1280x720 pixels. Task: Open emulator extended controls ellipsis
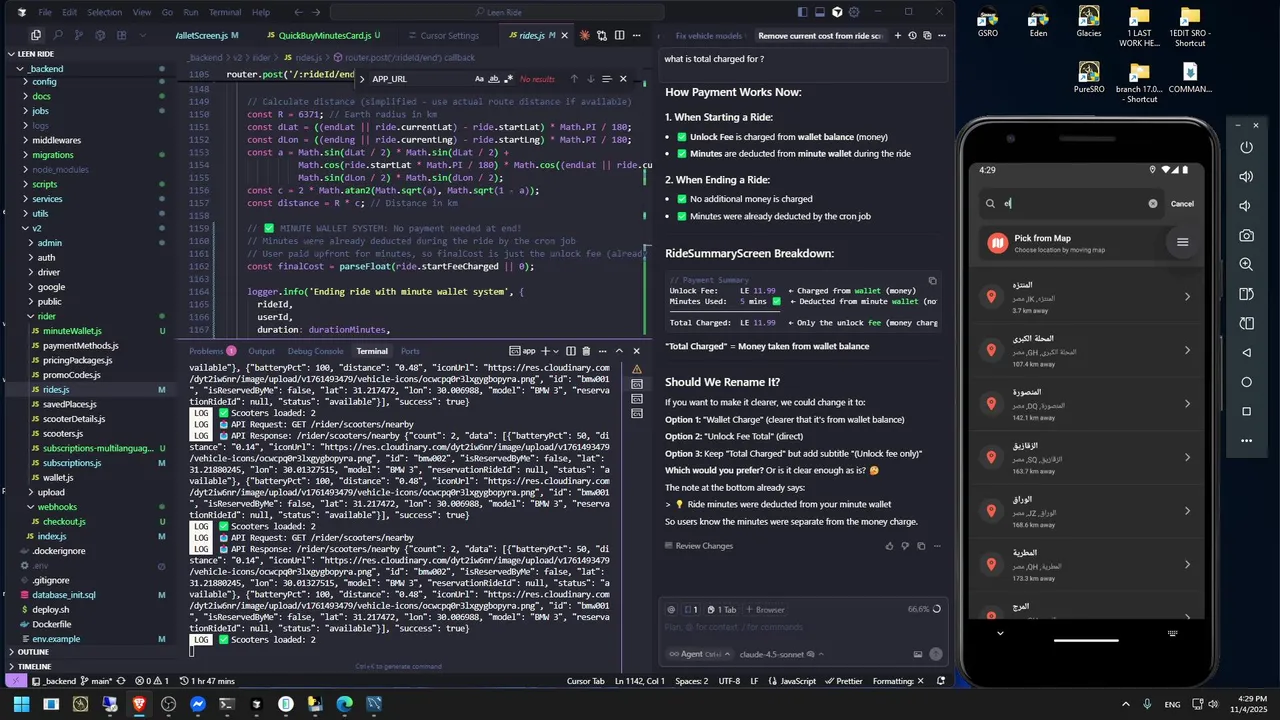[1246, 441]
